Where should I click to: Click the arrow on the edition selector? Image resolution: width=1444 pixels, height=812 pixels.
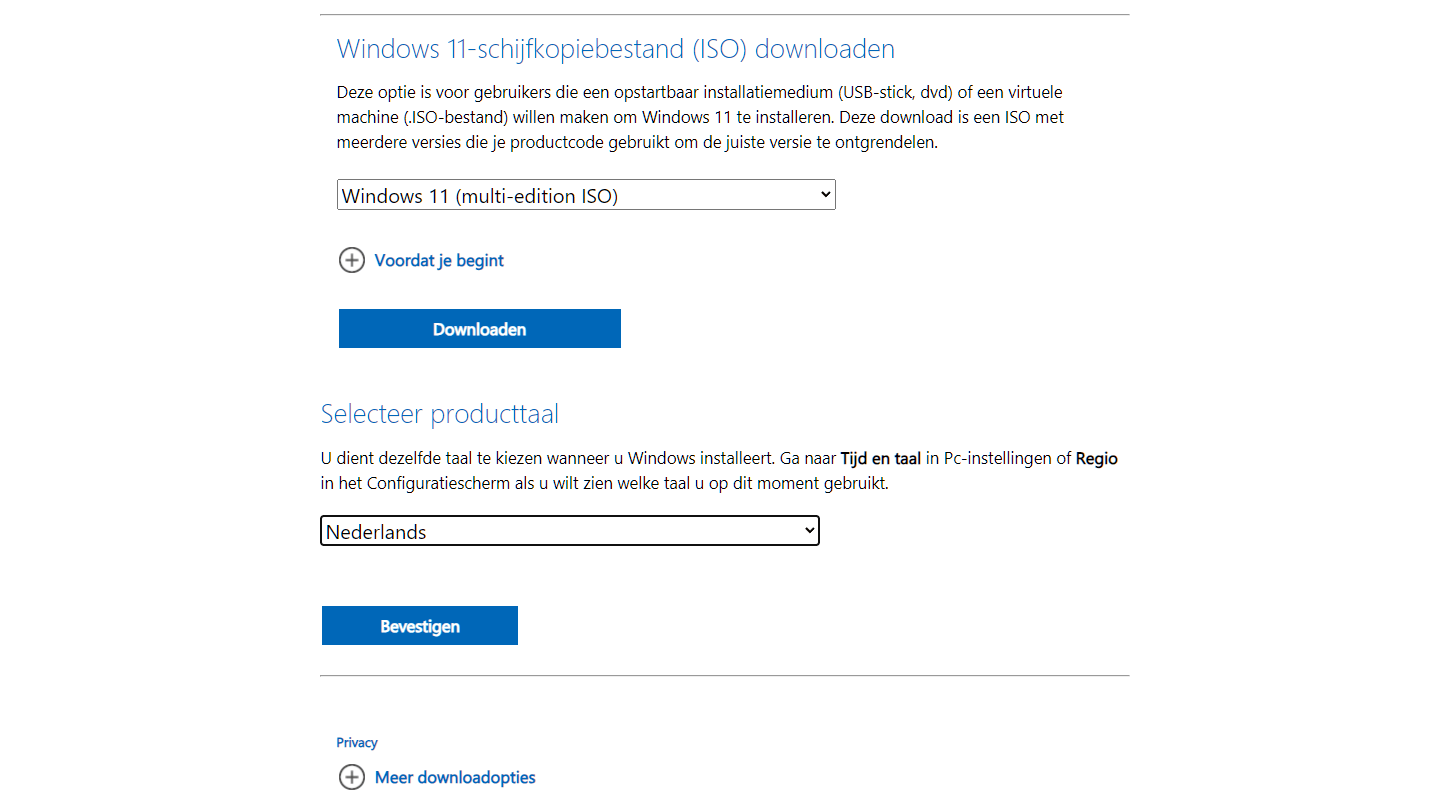click(x=825, y=195)
